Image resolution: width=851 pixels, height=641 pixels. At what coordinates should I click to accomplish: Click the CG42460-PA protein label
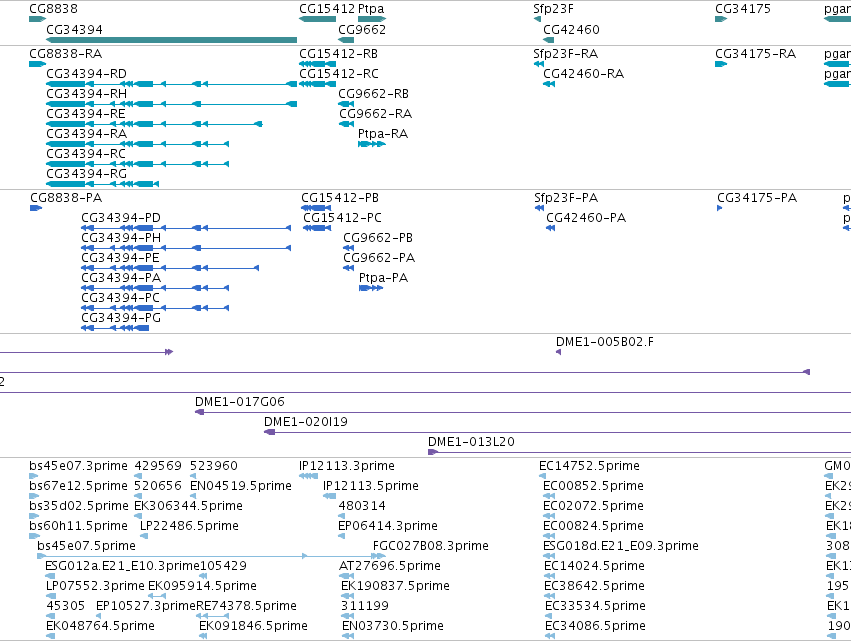pyautogui.click(x=586, y=218)
